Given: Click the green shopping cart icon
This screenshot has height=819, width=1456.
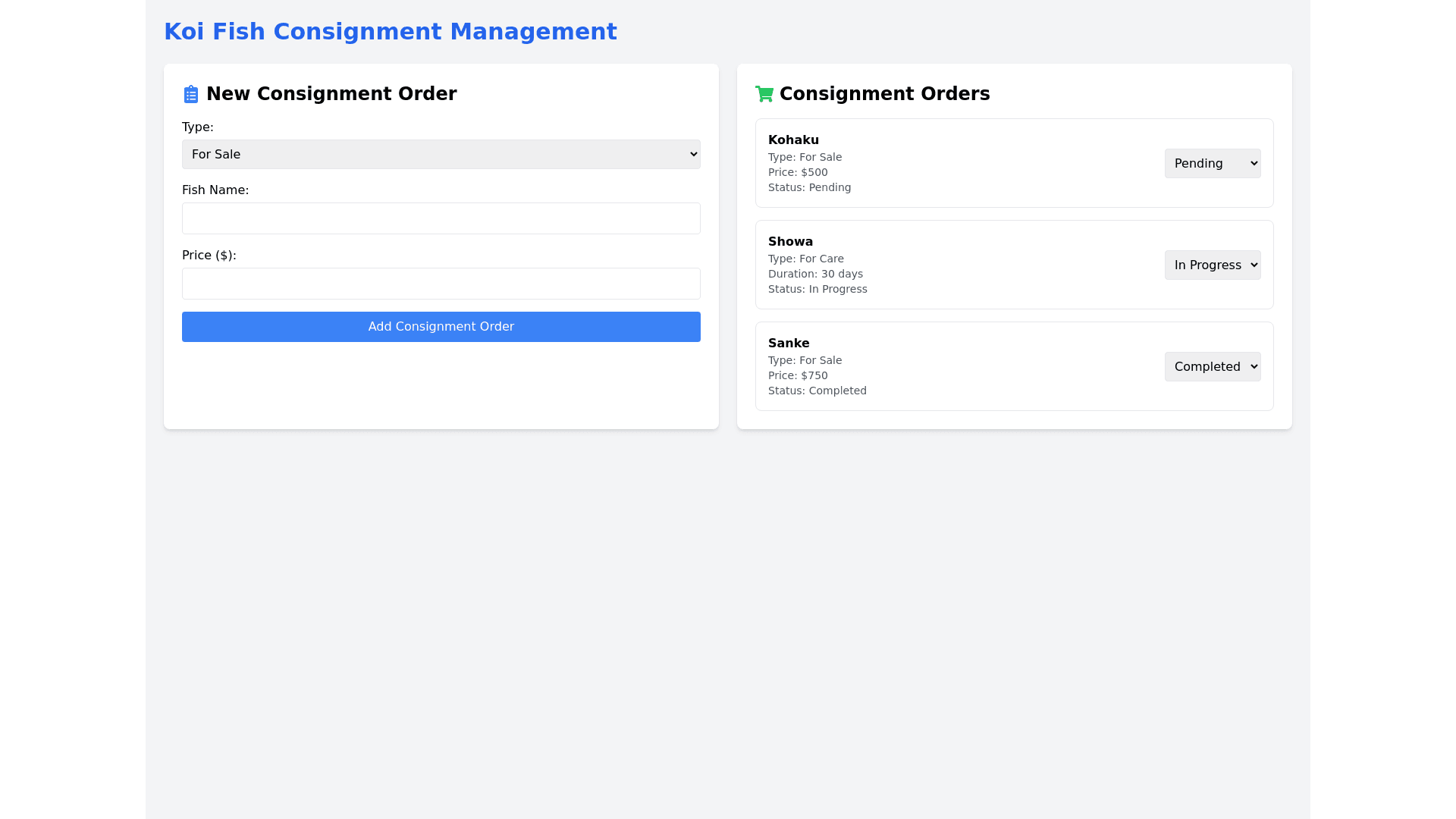Looking at the screenshot, I should [x=764, y=94].
